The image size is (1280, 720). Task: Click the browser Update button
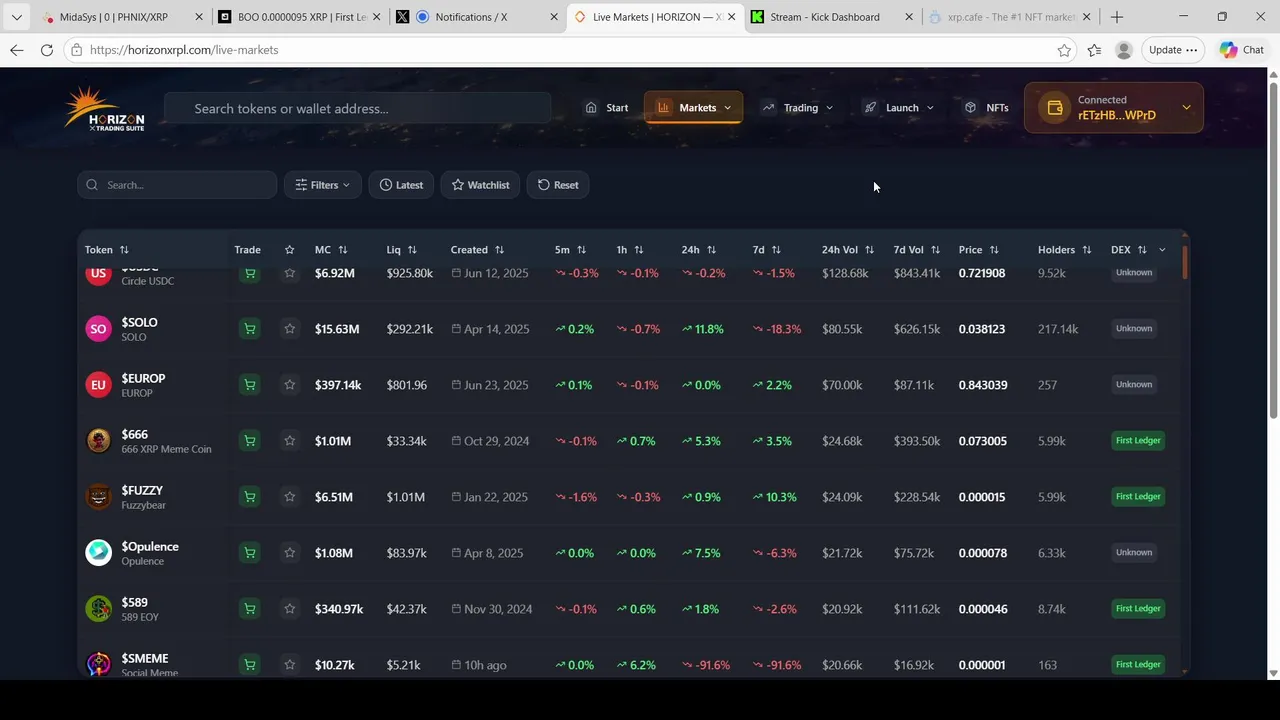pos(1173,50)
